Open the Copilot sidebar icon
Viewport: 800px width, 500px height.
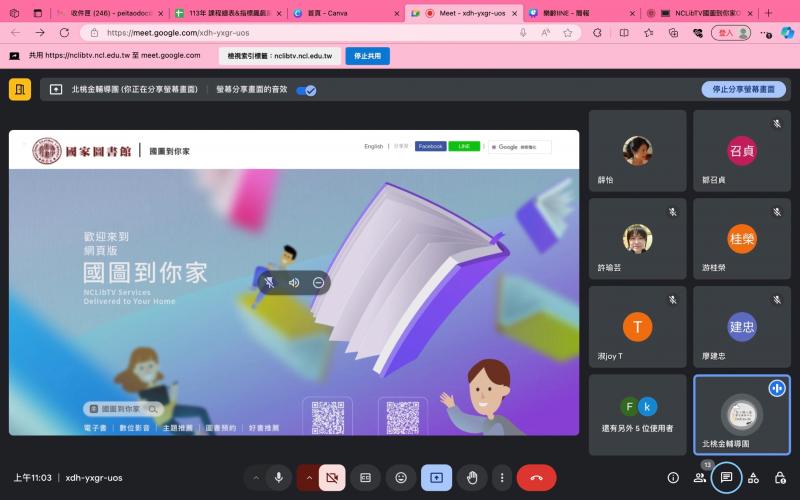[788, 33]
